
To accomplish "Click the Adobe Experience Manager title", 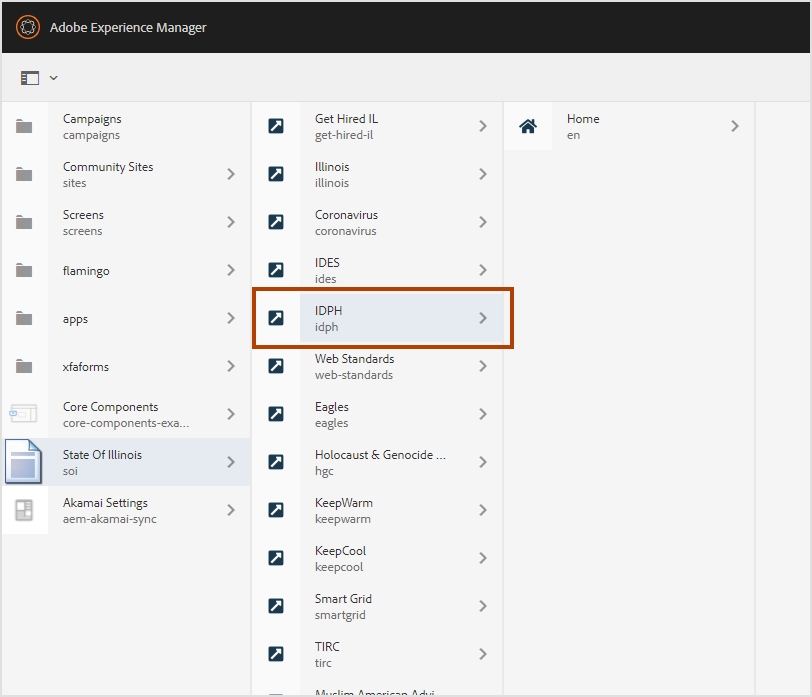I will [128, 27].
